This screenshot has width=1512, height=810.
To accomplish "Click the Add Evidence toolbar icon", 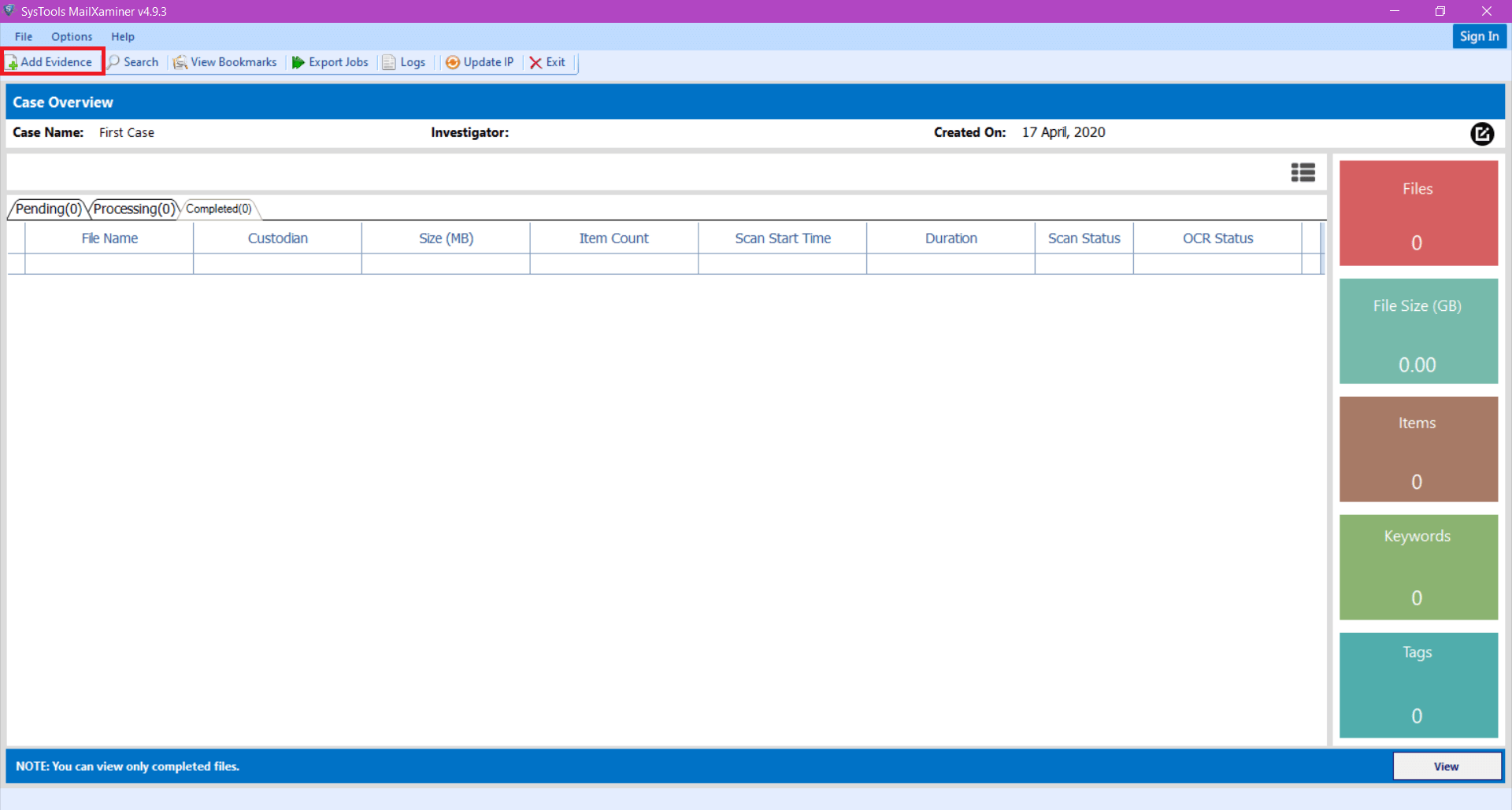I will click(x=13, y=62).
